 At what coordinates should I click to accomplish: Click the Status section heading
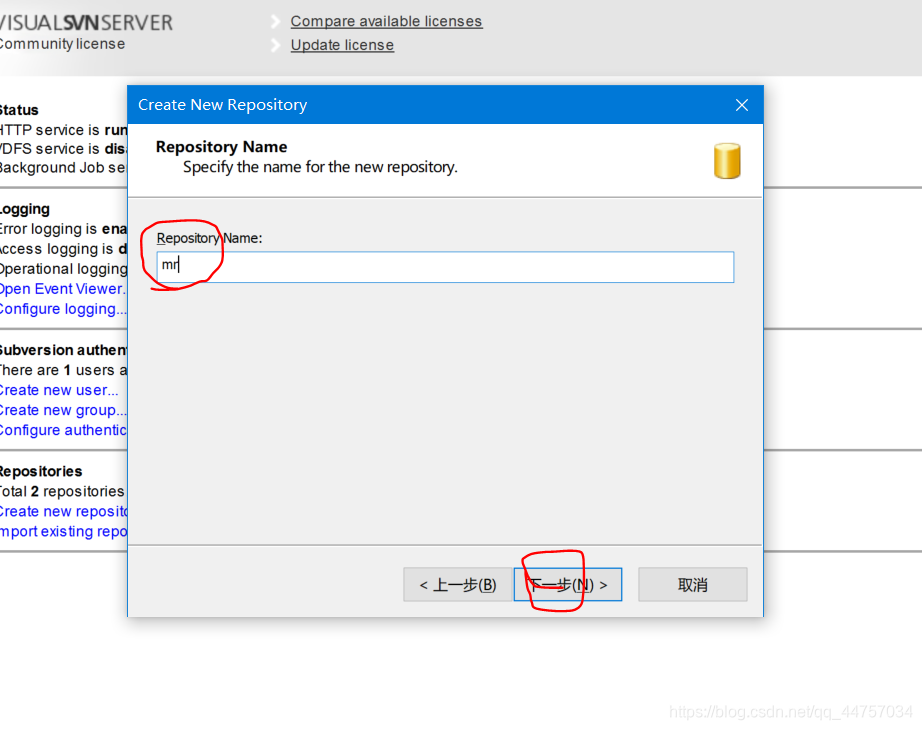click(19, 110)
